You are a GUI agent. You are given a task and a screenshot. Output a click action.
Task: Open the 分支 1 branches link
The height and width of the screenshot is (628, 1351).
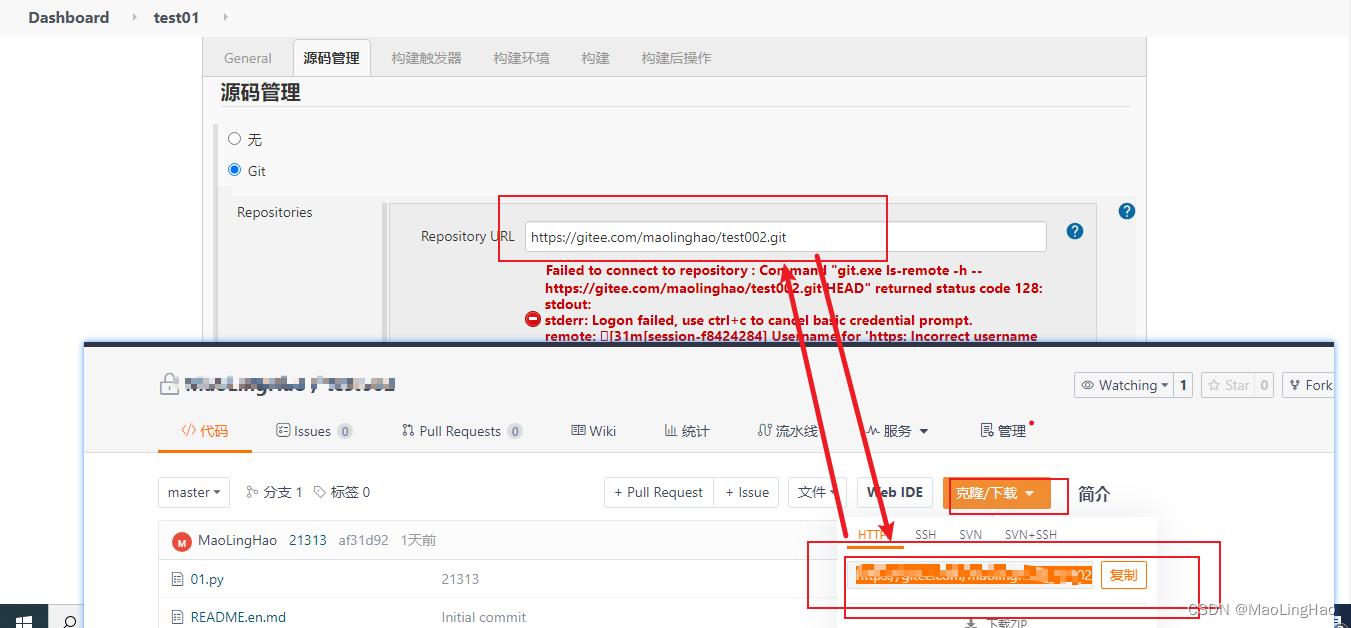(274, 492)
